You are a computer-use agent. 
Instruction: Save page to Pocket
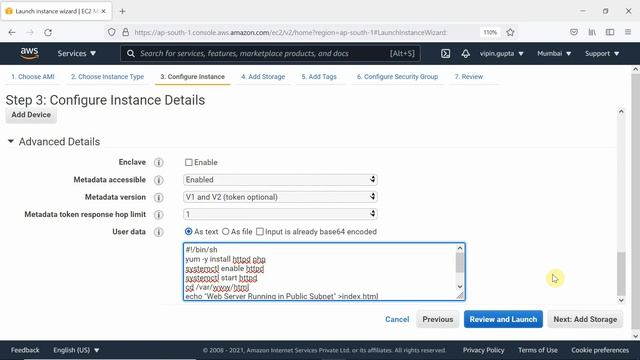tap(574, 32)
